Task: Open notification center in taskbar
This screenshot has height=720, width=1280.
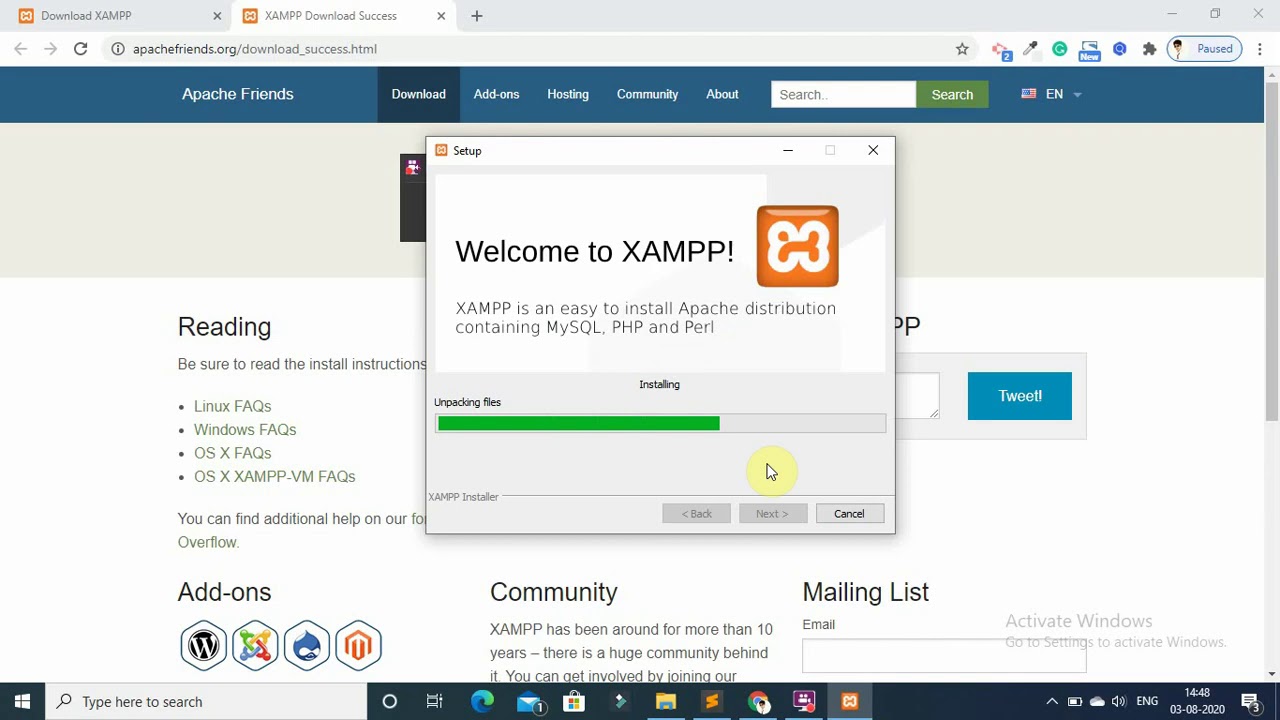Action: 1250,702
